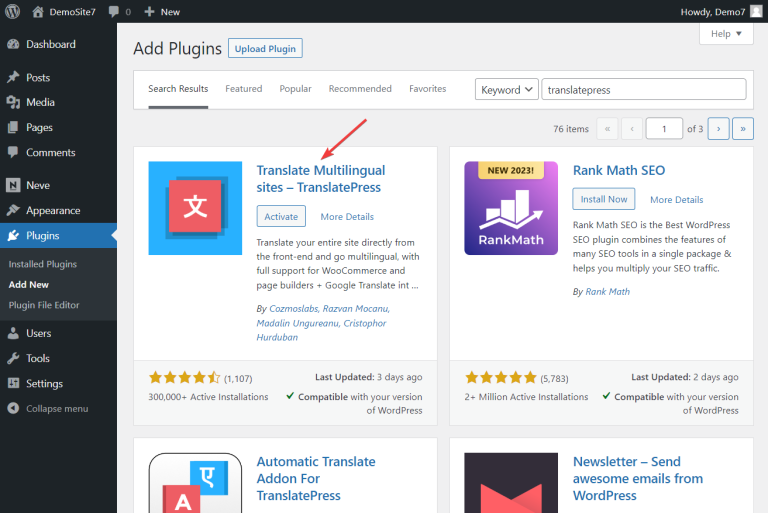
Task: Expand the Help dropdown tab
Action: point(725,34)
